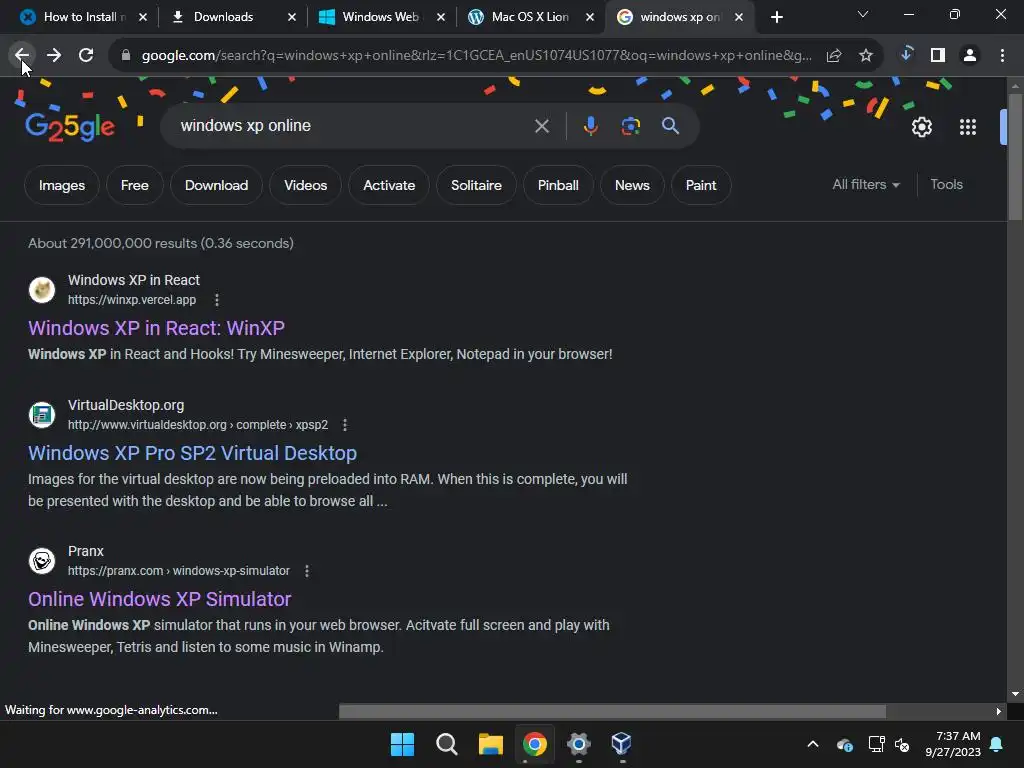
Task: Click the horizontal scrollbar thumb
Action: pos(612,711)
